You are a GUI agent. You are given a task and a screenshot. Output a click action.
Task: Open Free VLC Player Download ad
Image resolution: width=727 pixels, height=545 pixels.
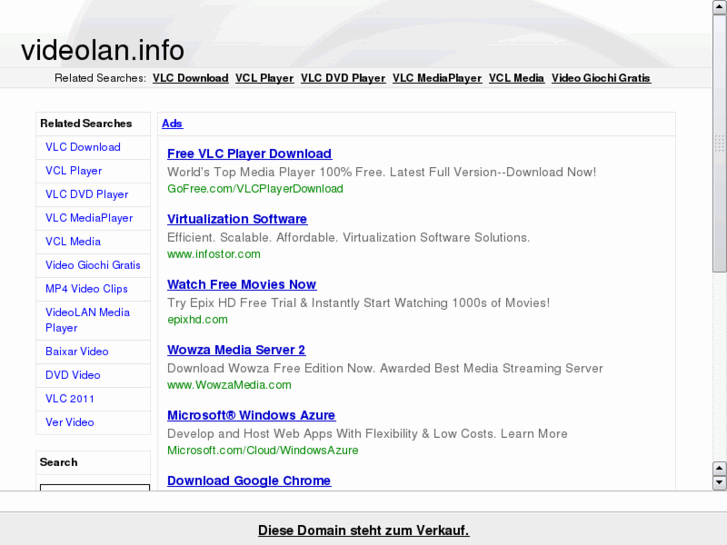(x=249, y=154)
